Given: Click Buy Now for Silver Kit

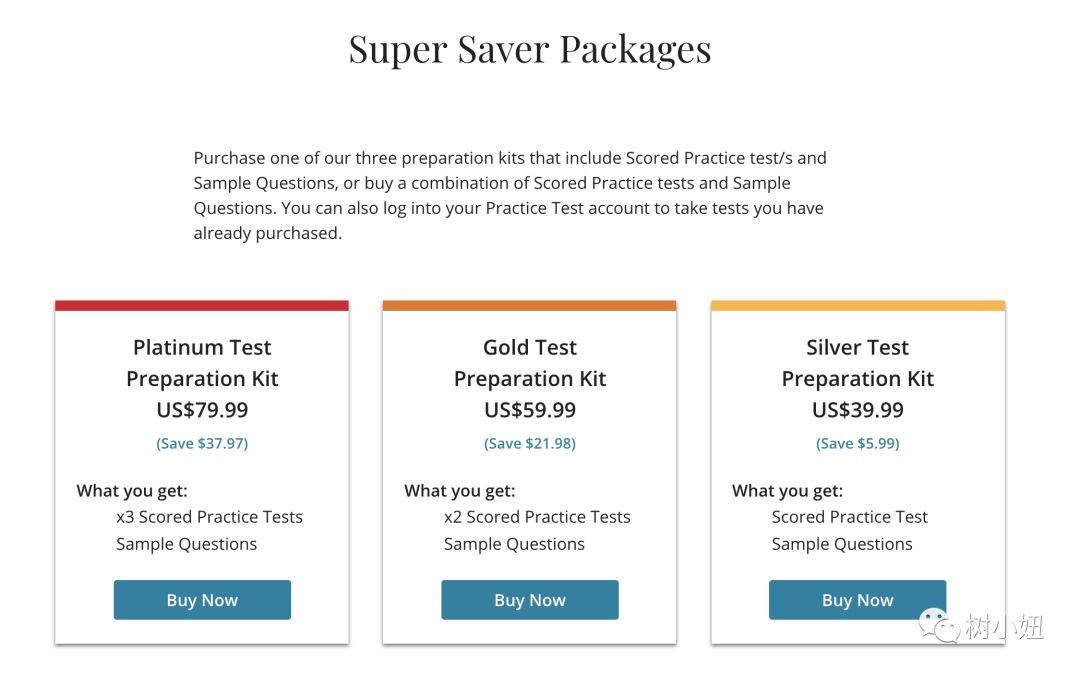Looking at the screenshot, I should point(858,600).
